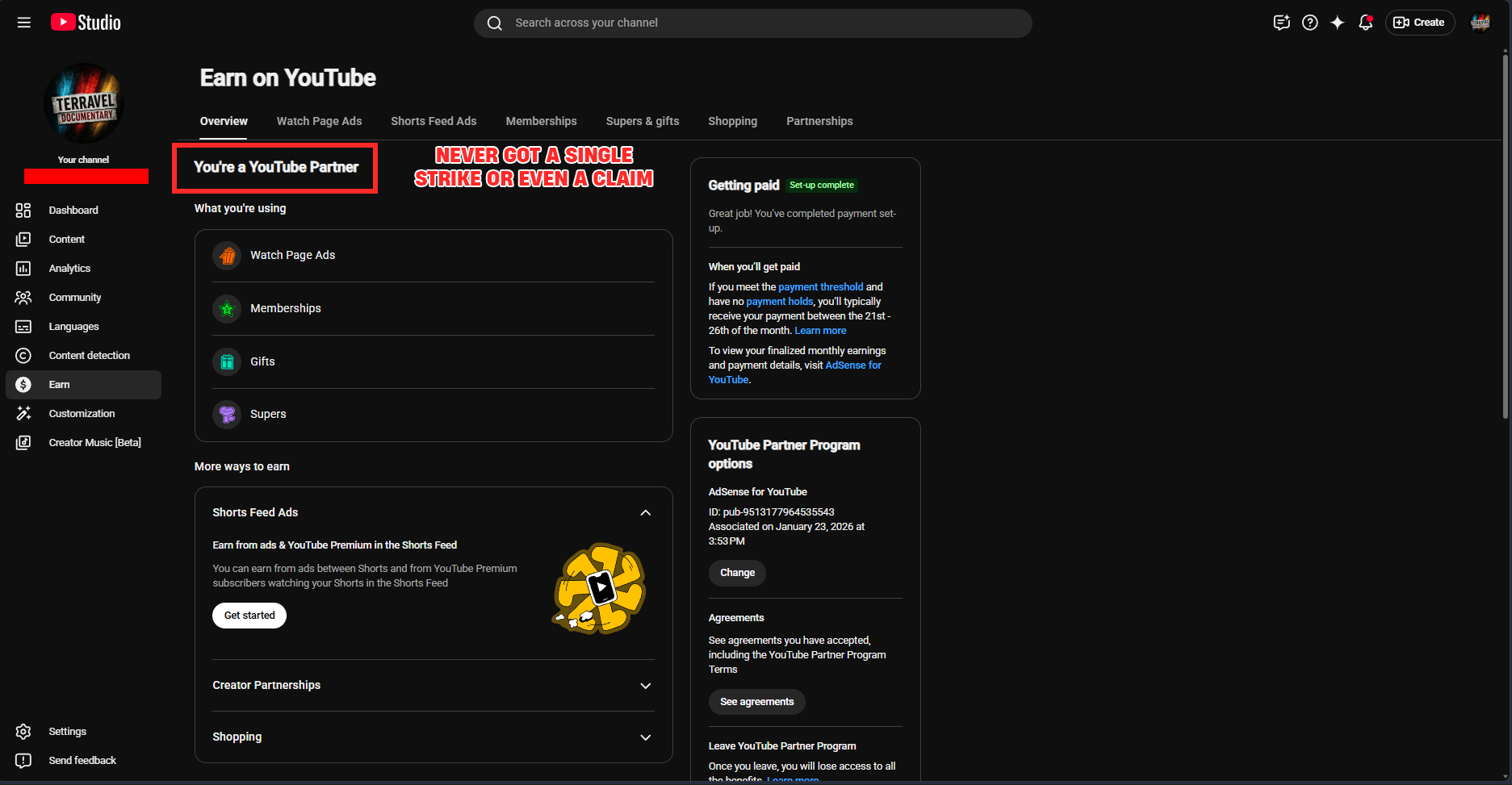
Task: Click the AdSense publisher ID text
Action: 771,512
